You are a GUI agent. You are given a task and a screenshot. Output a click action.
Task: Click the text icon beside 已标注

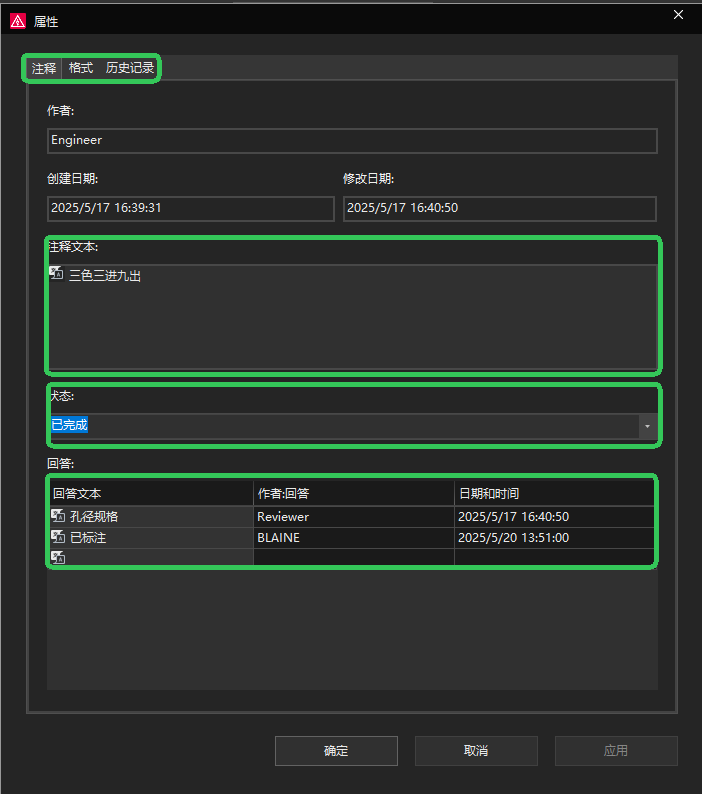click(x=58, y=536)
